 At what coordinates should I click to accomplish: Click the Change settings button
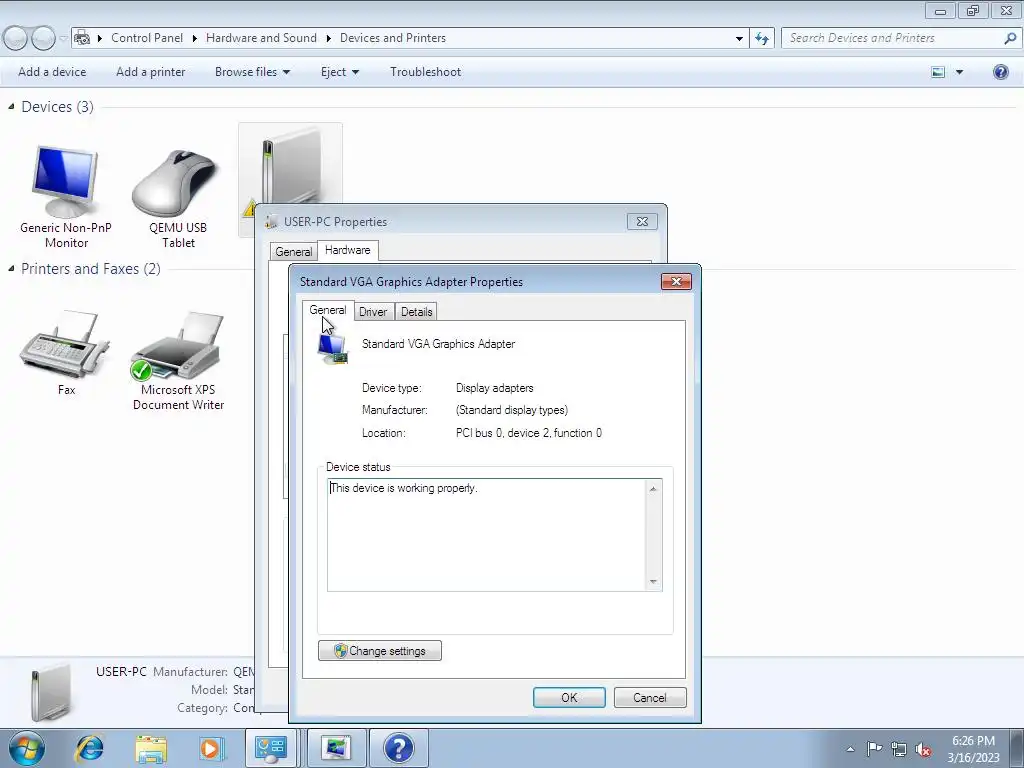tap(379, 650)
